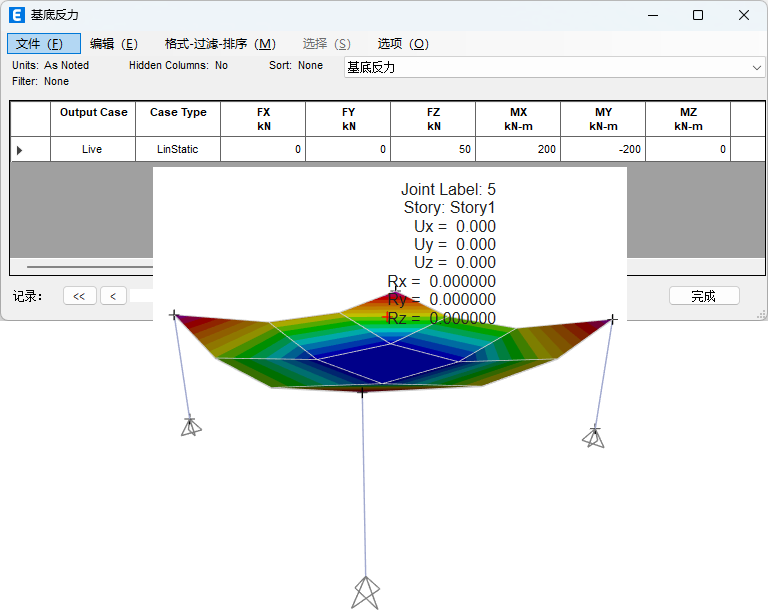This screenshot has height=613, width=768.
Task: Click the ETABS app icon in title bar
Action: coord(16,15)
